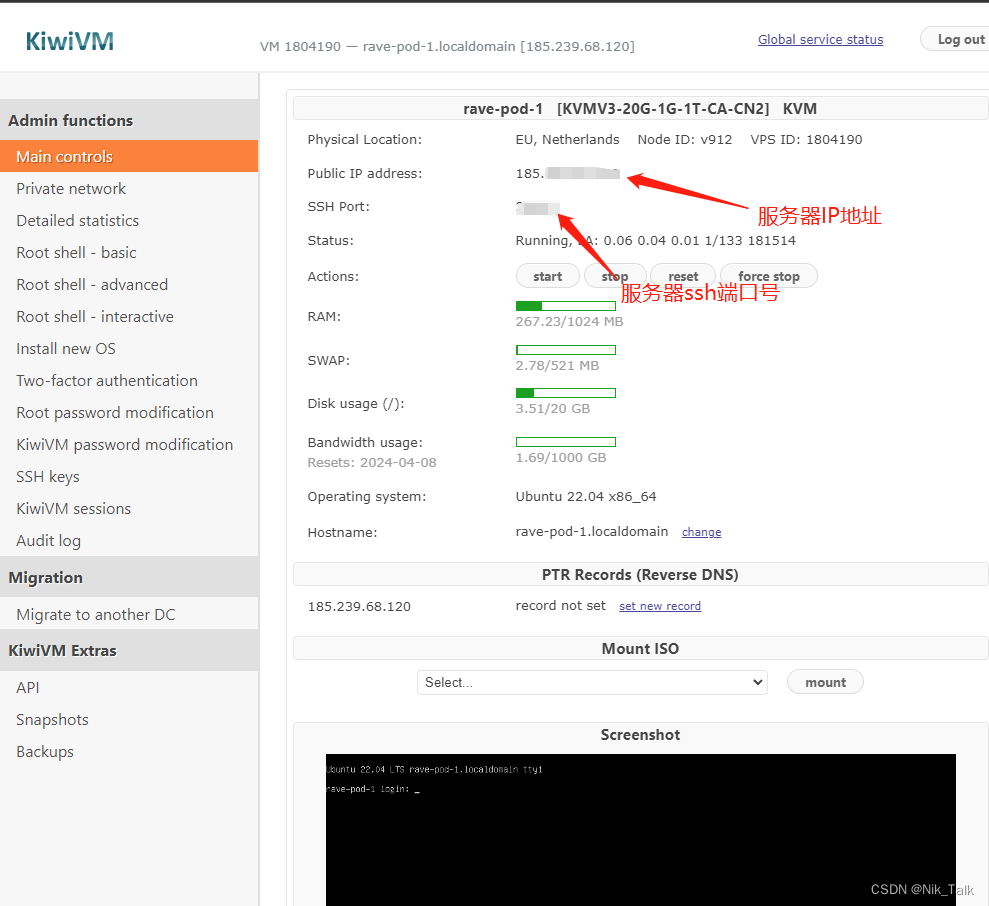Click the reset action button

(683, 276)
